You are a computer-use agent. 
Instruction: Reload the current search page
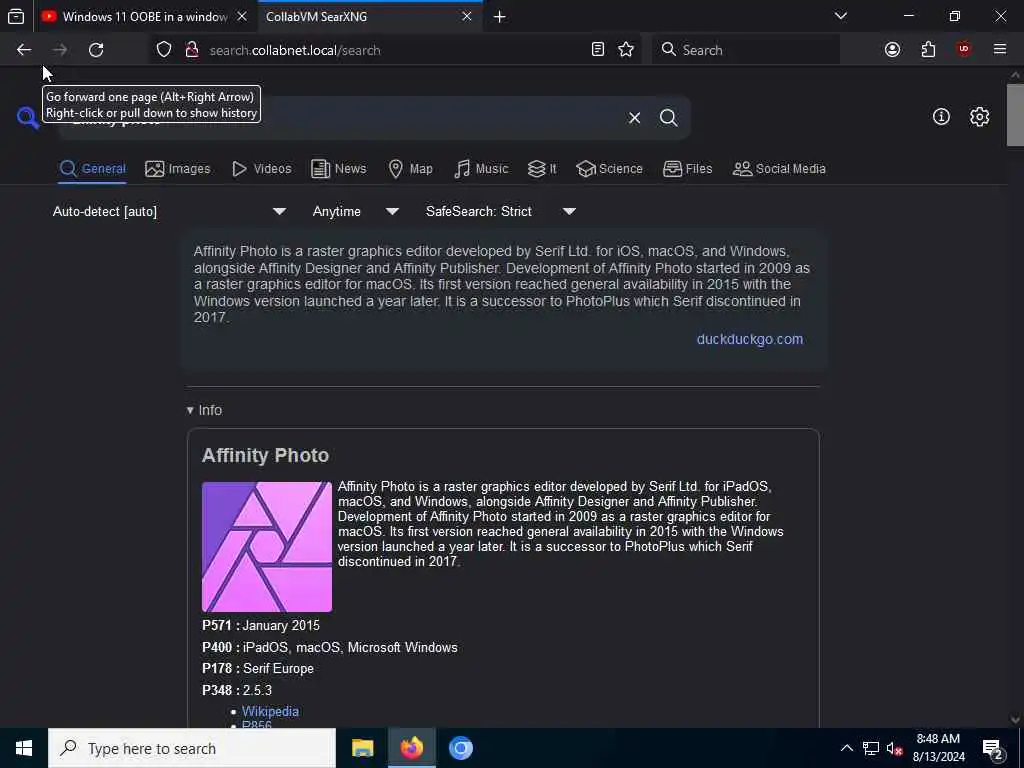tap(96, 50)
